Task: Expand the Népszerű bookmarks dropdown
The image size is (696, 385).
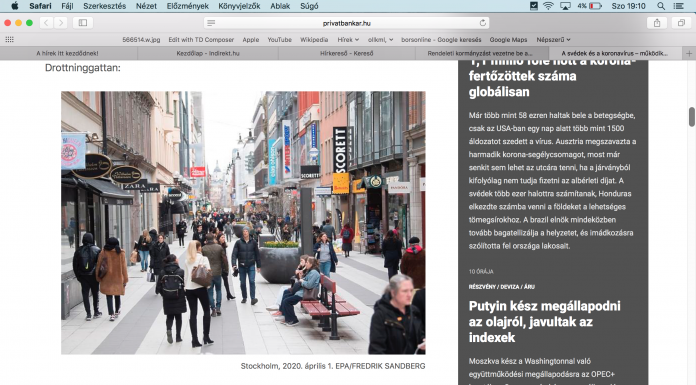Action: [553, 40]
